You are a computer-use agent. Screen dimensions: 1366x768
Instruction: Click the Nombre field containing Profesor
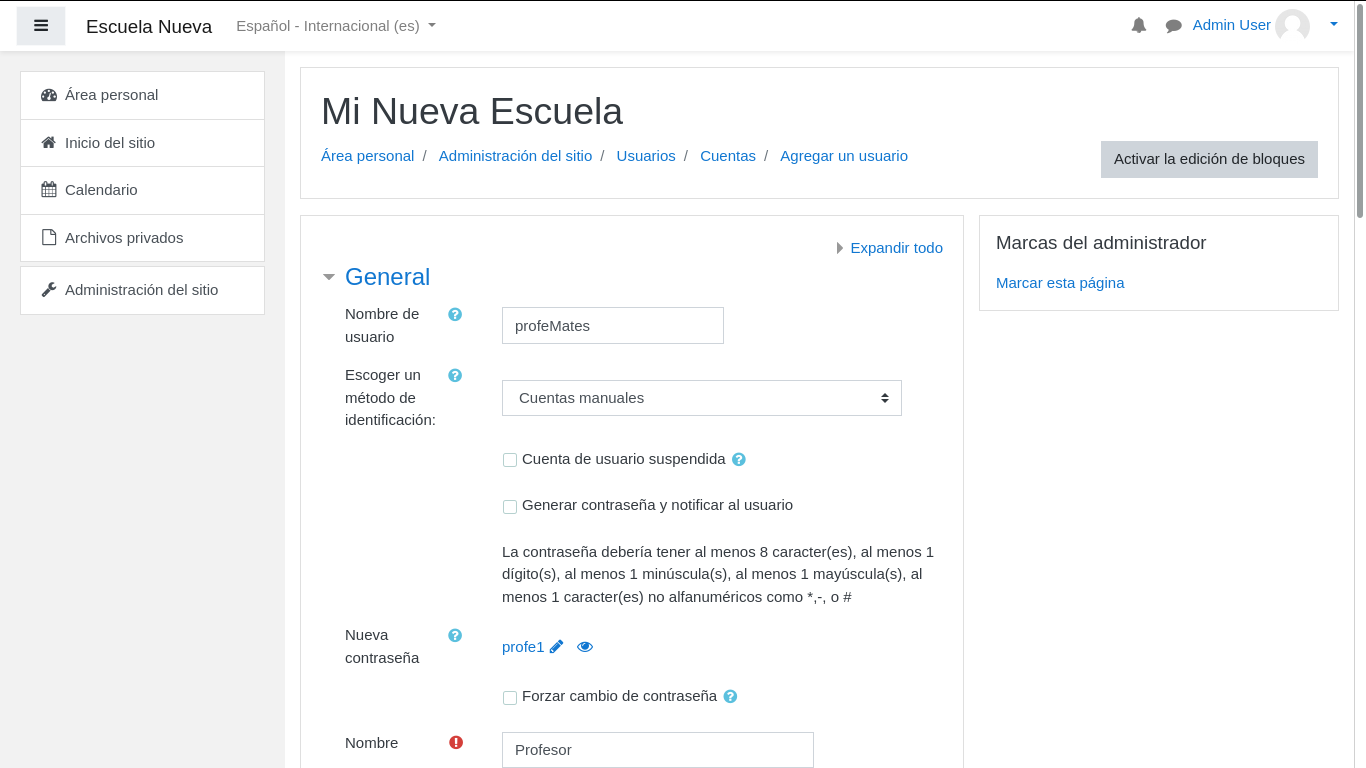658,750
